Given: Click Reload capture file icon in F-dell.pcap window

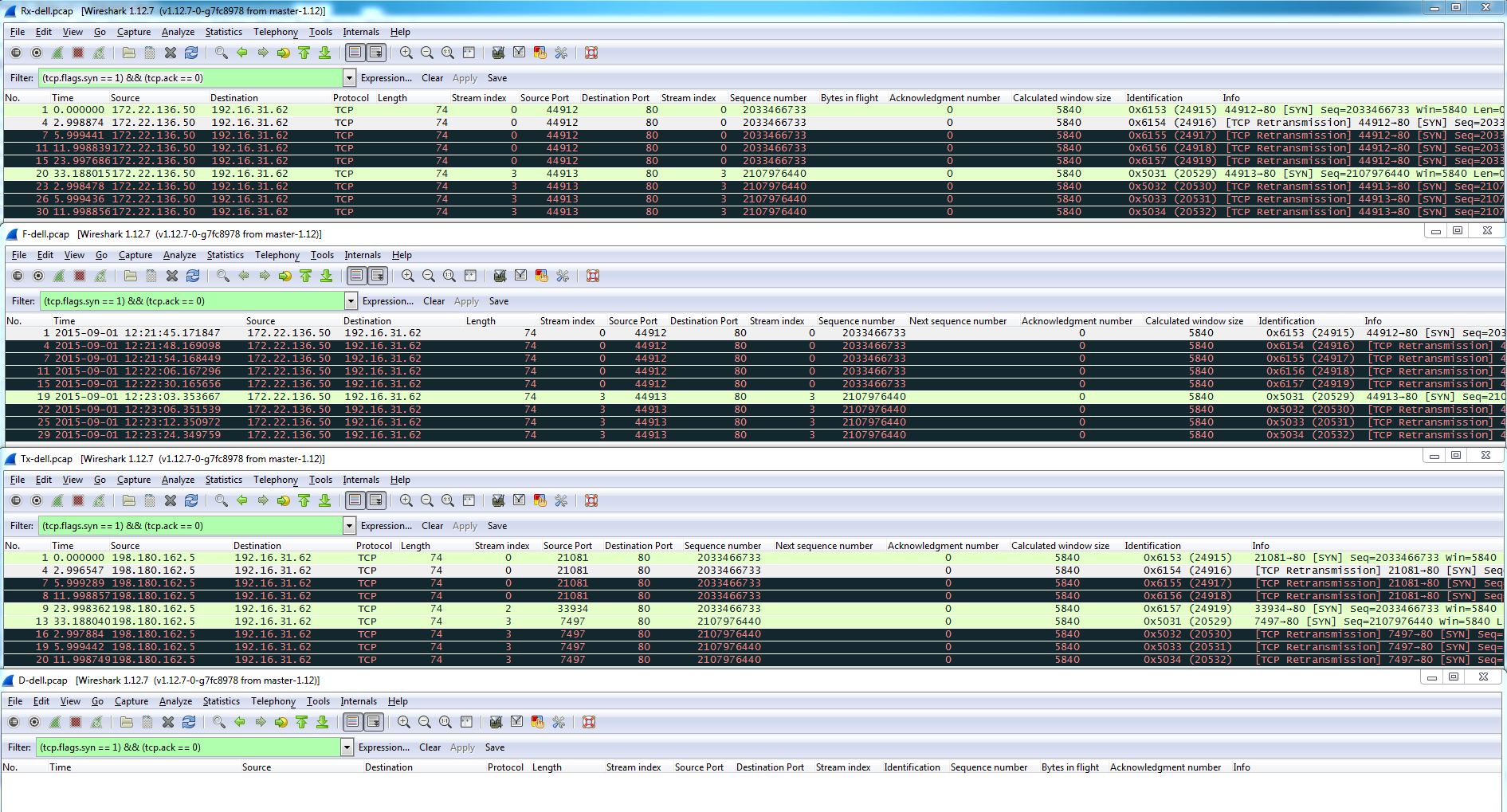Looking at the screenshot, I should [x=193, y=277].
